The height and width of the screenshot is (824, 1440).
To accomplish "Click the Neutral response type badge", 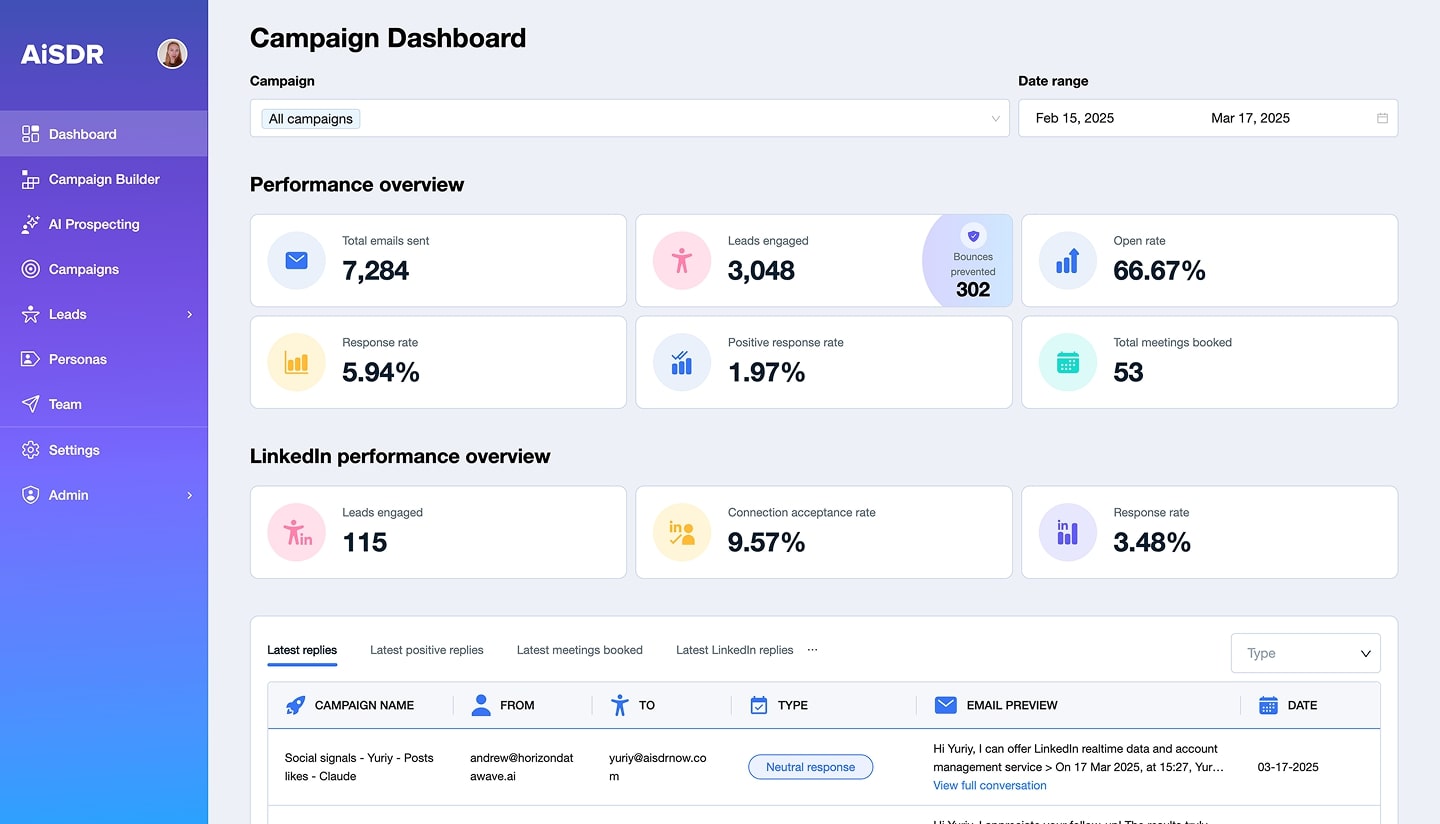I will pos(810,767).
